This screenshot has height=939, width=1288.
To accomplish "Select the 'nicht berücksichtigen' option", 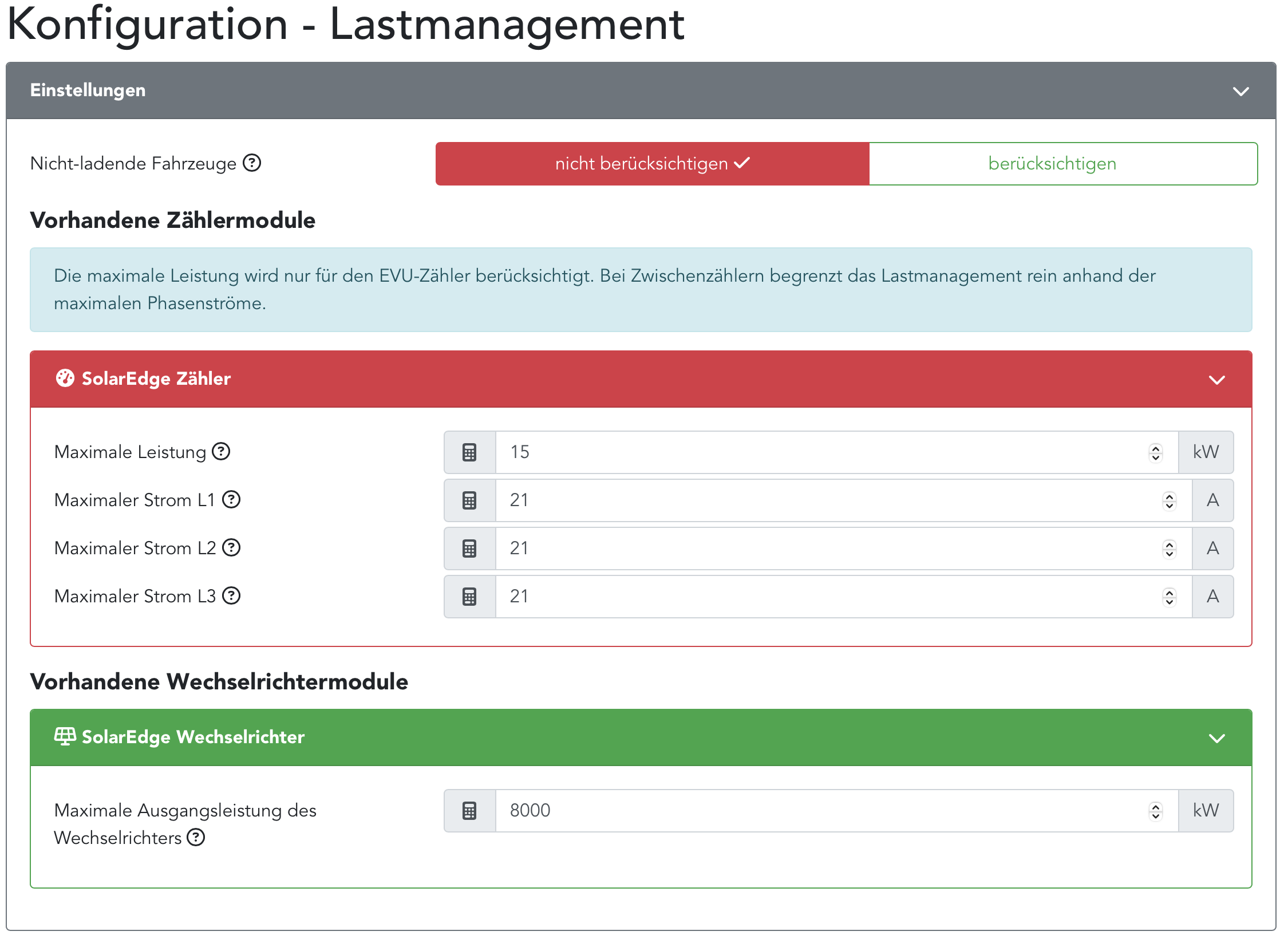I will coord(652,164).
